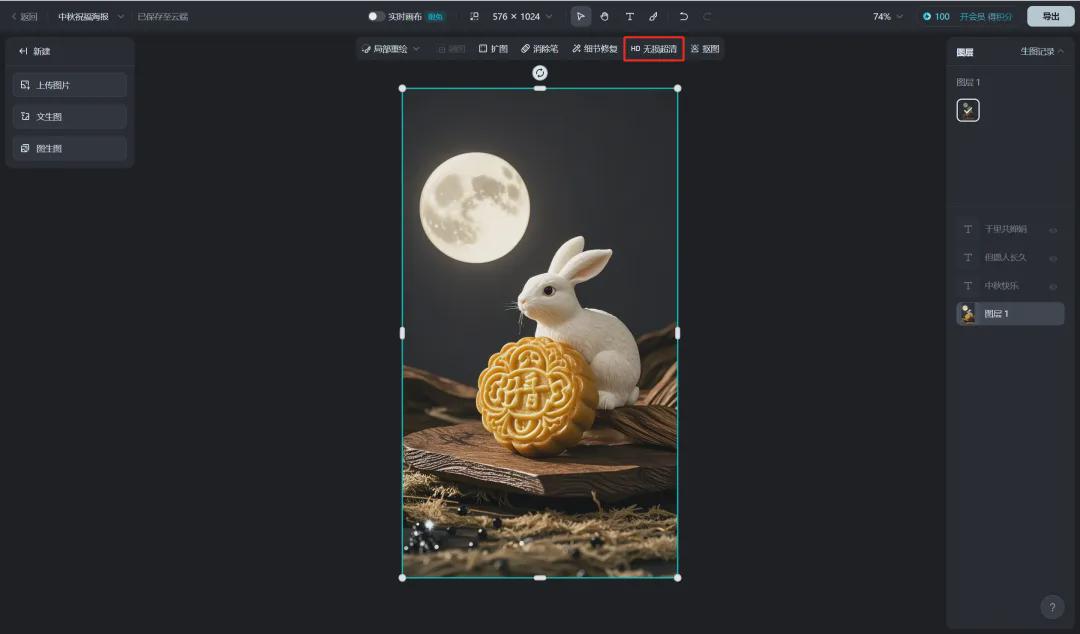1080x634 pixels.
Task: Select the Text tool in the top bar
Action: pyautogui.click(x=630, y=16)
